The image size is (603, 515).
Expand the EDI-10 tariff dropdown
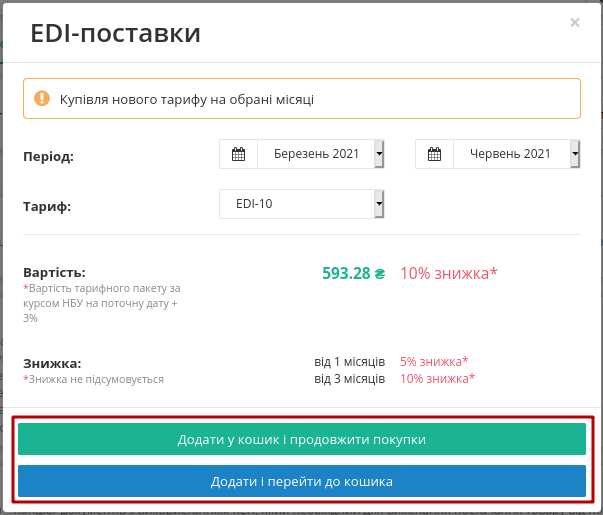(x=302, y=204)
